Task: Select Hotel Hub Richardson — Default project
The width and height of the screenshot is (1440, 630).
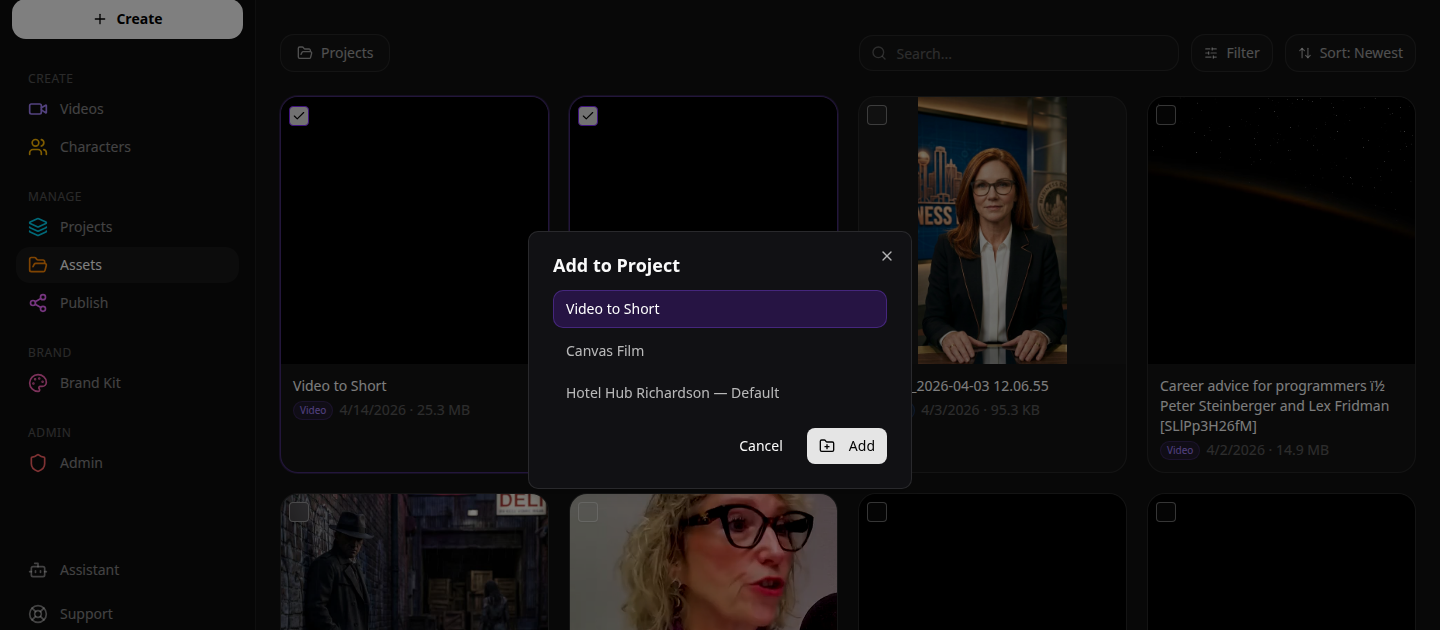Action: [x=720, y=393]
